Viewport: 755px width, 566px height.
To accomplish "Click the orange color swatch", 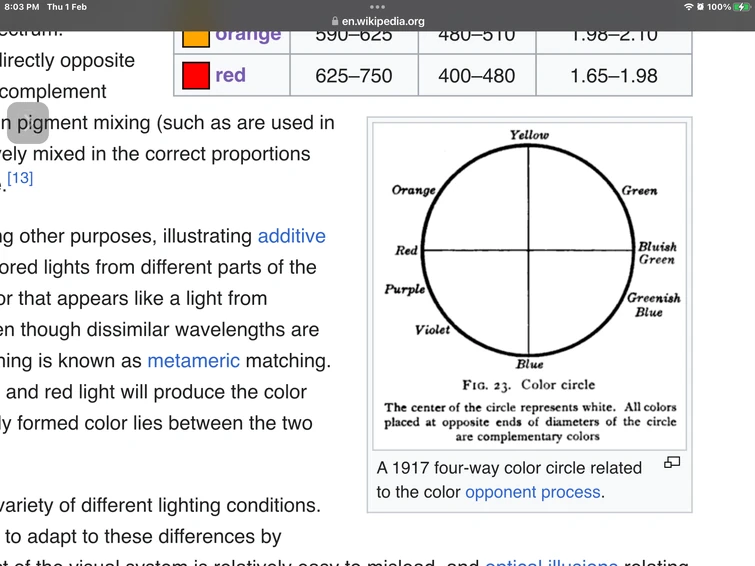I will pos(196,37).
